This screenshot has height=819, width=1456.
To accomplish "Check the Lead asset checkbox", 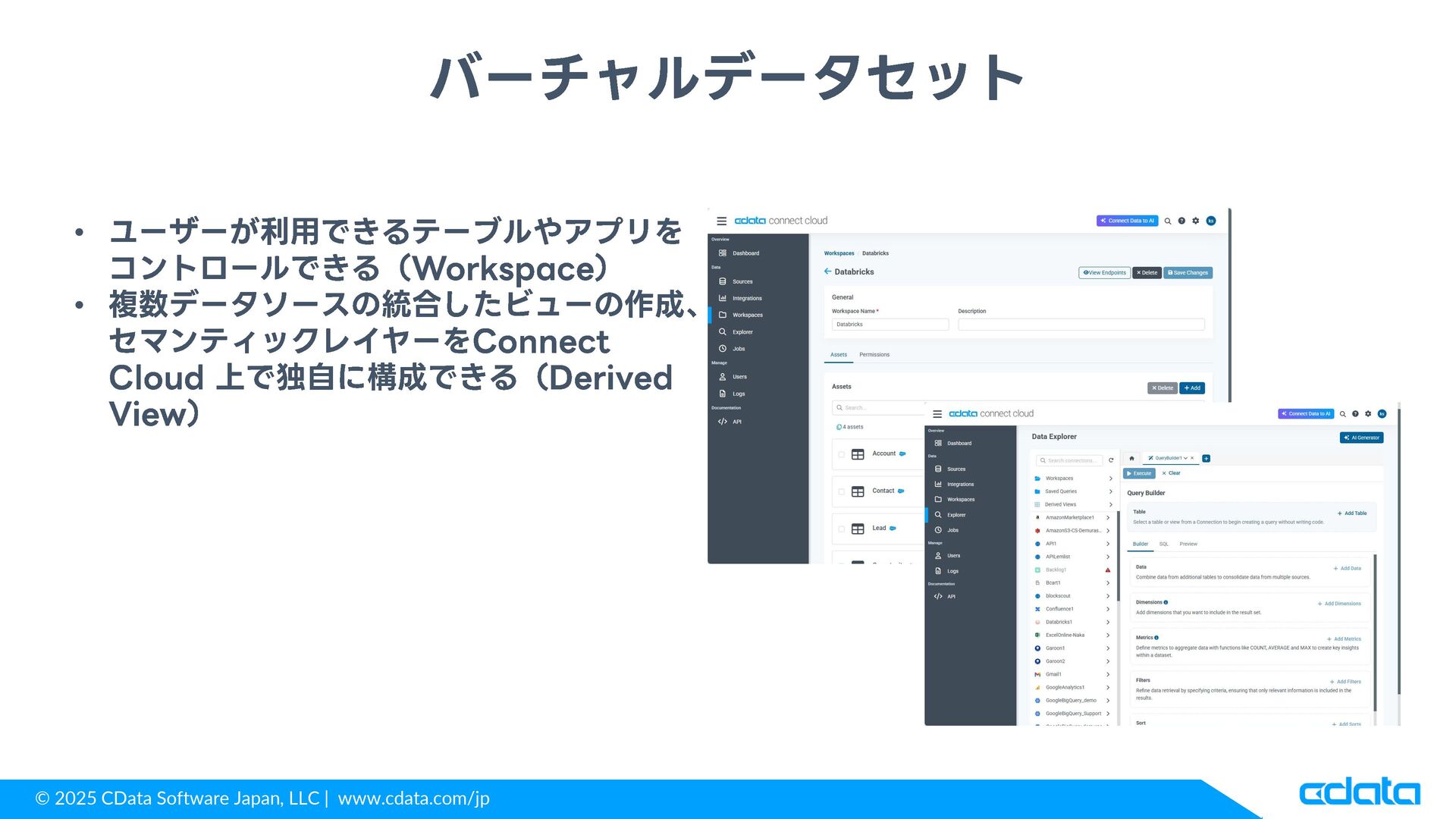I will click(x=842, y=529).
